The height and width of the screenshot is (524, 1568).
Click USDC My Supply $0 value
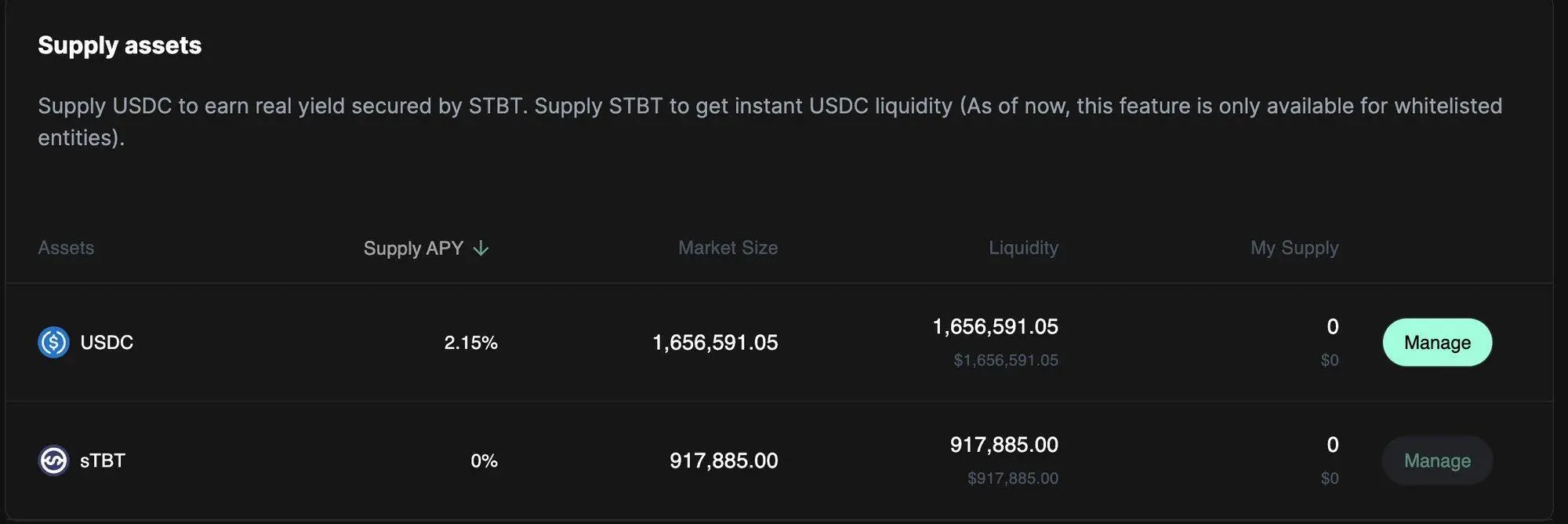[1329, 360]
